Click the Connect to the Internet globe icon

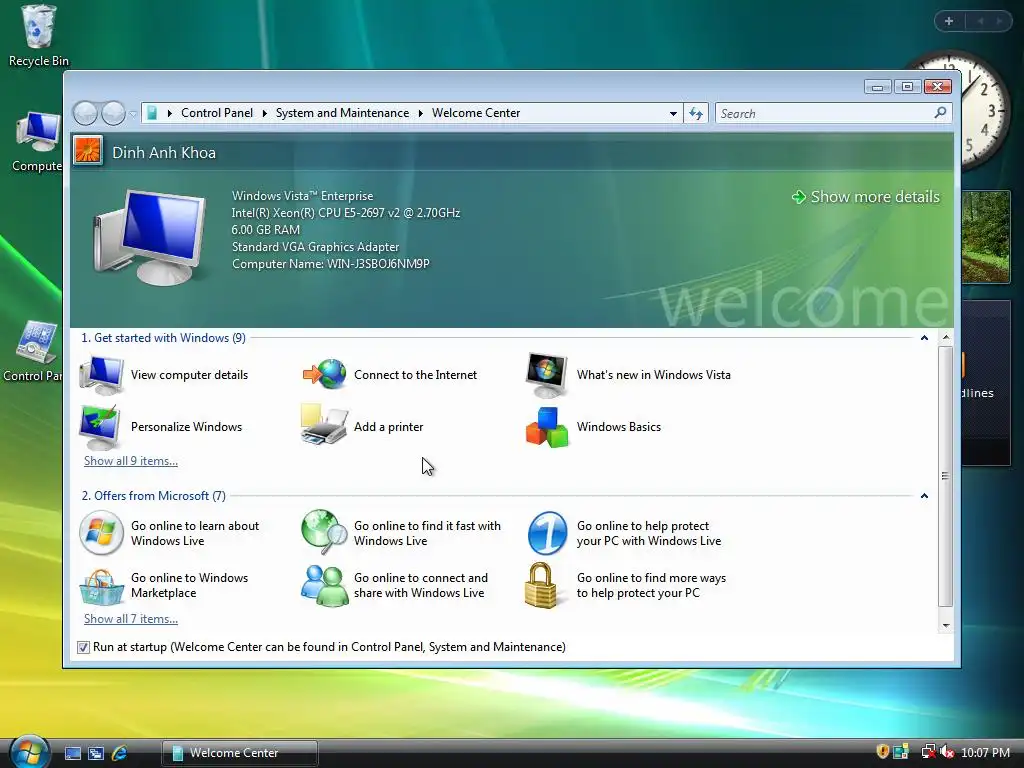click(325, 374)
